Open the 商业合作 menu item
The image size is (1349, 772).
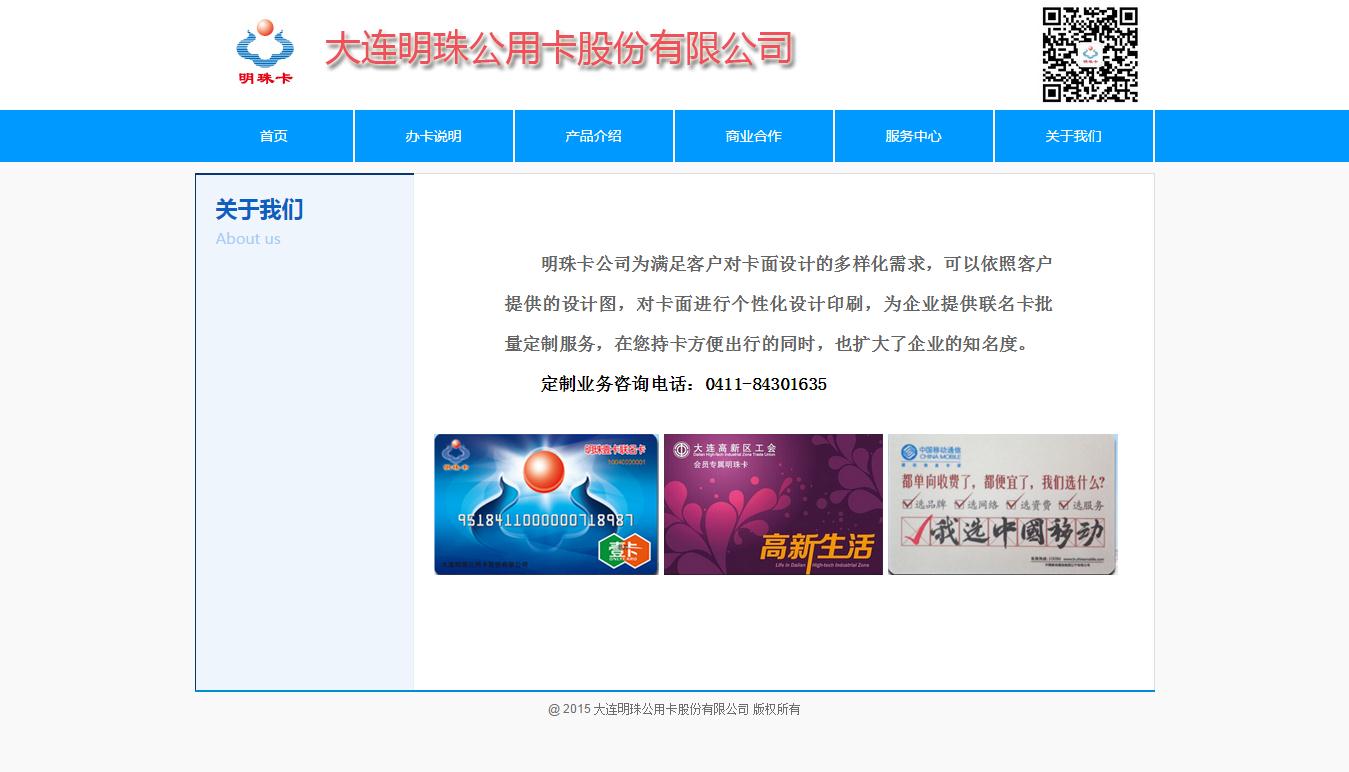[x=754, y=136]
